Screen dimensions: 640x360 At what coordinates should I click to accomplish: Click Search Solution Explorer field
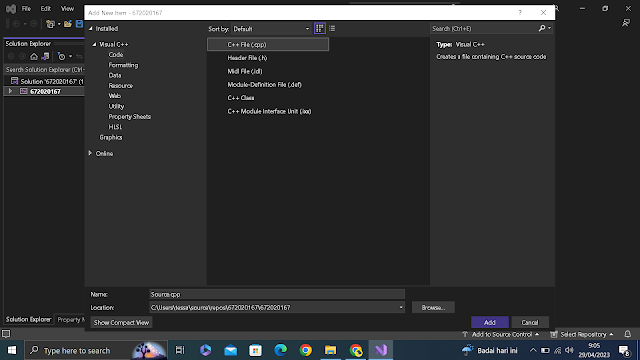click(44, 69)
